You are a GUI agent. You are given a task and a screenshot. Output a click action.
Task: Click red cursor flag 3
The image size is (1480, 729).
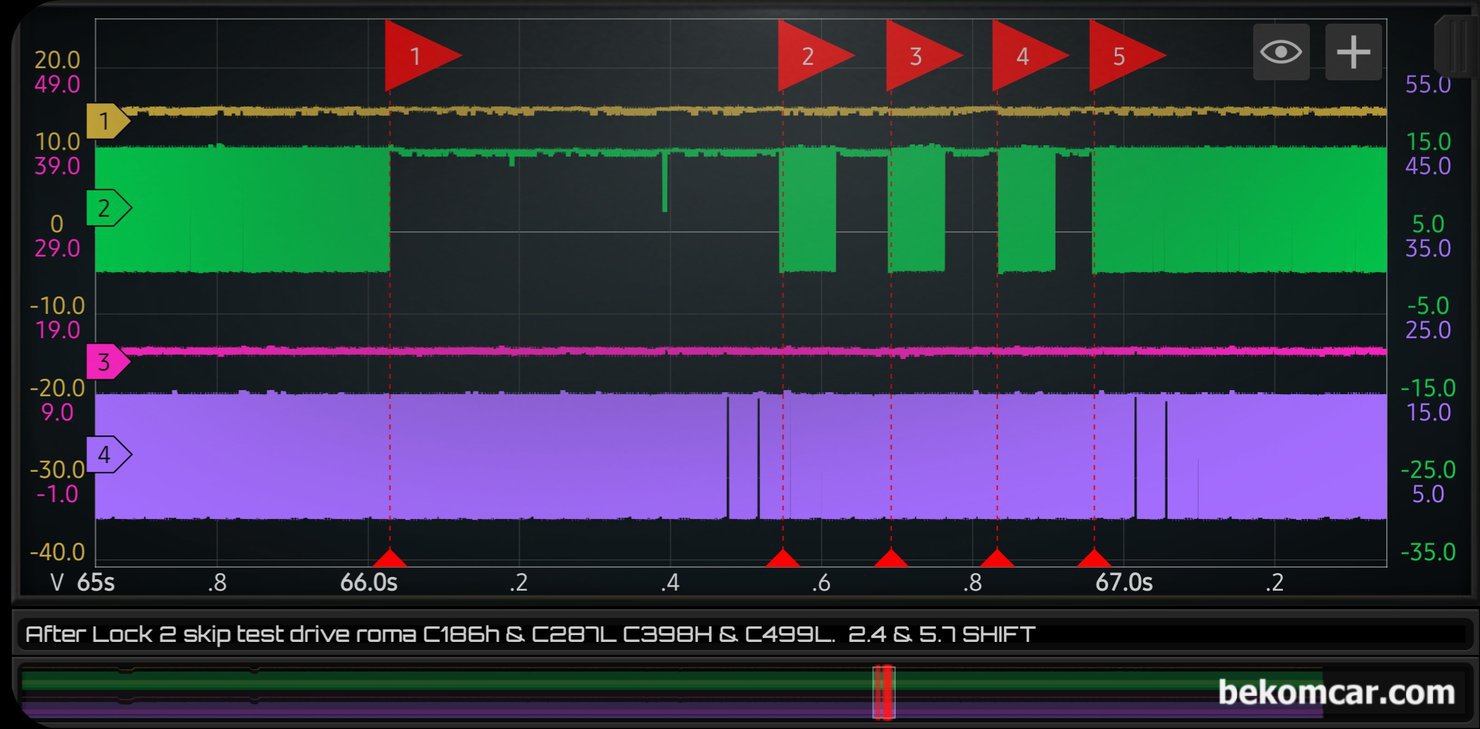coord(923,56)
